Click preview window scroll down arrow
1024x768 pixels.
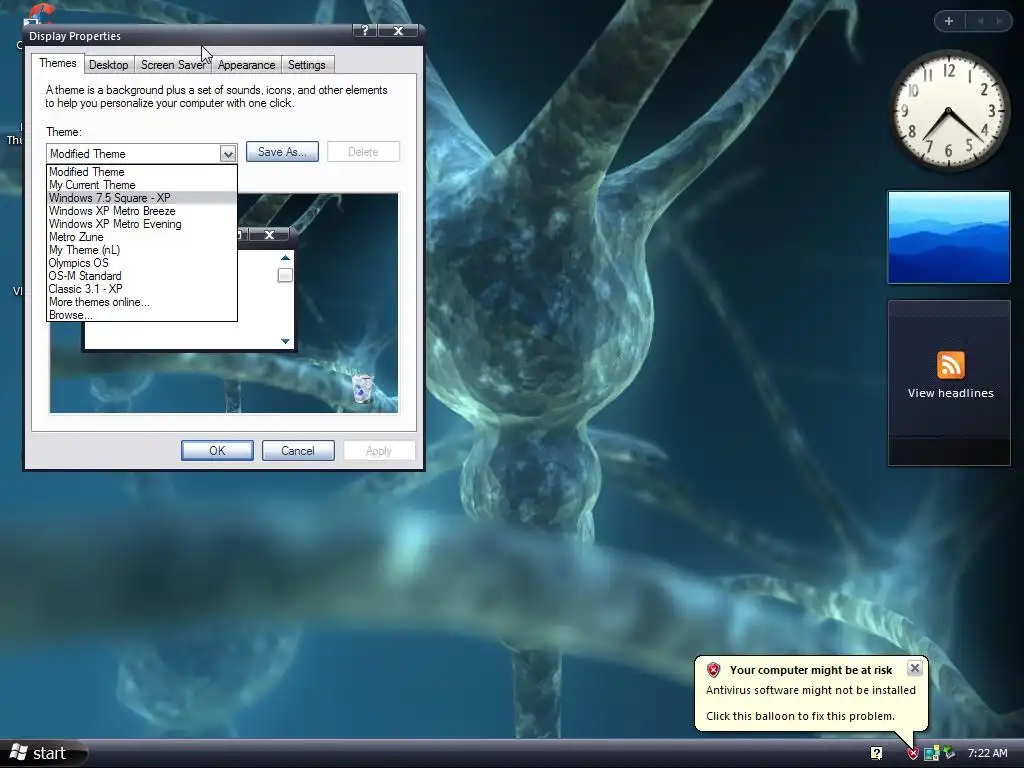(285, 341)
